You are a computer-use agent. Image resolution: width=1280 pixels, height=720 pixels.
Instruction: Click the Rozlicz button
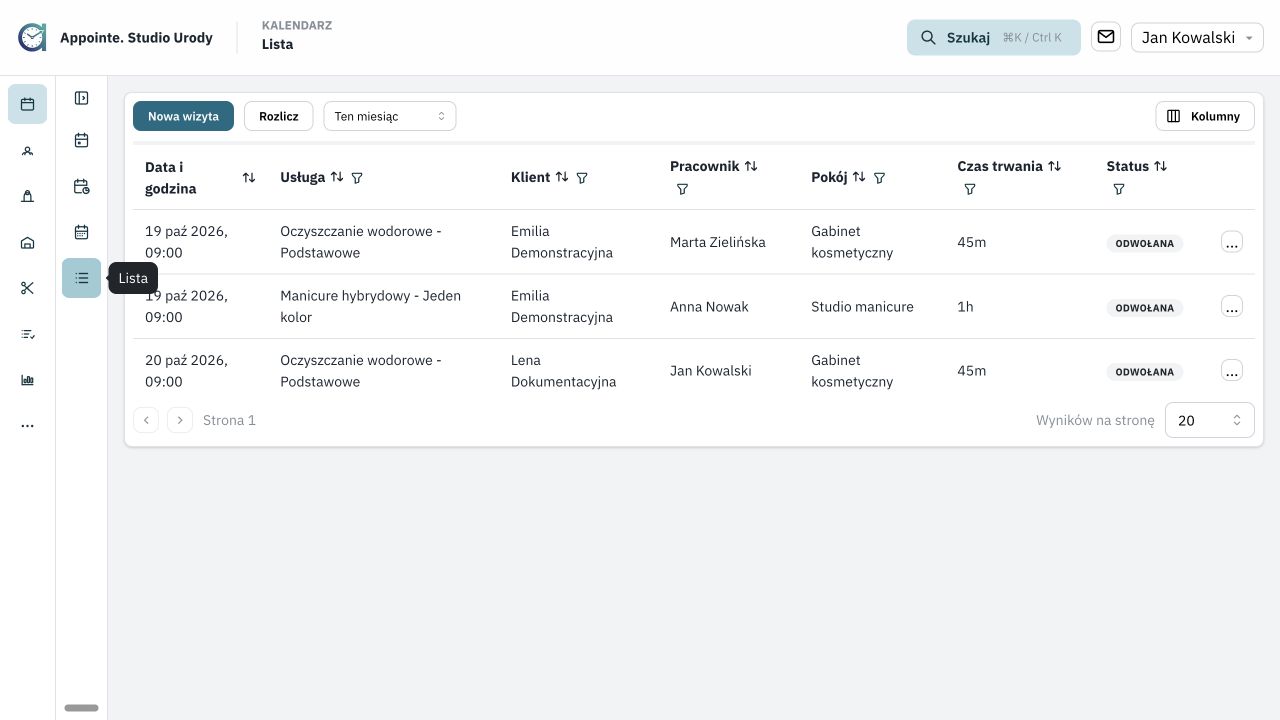point(279,116)
